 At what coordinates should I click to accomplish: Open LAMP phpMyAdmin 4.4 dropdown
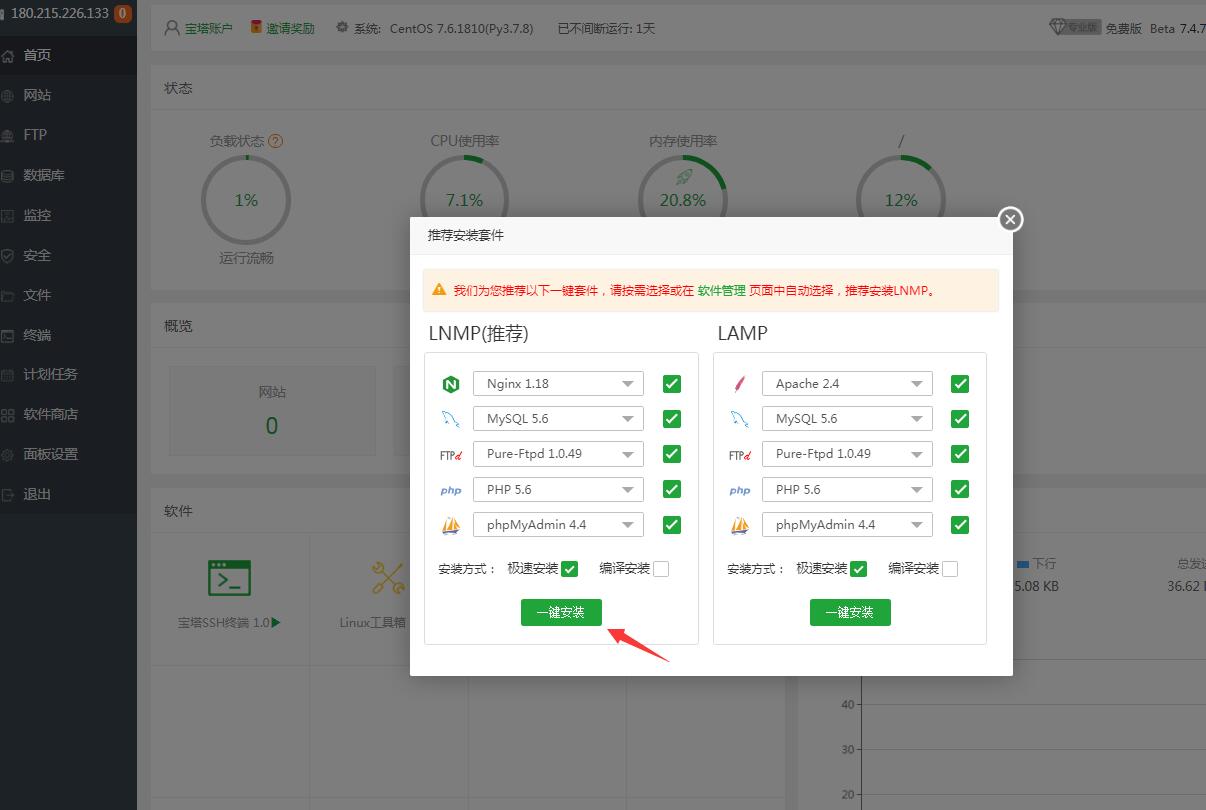847,525
